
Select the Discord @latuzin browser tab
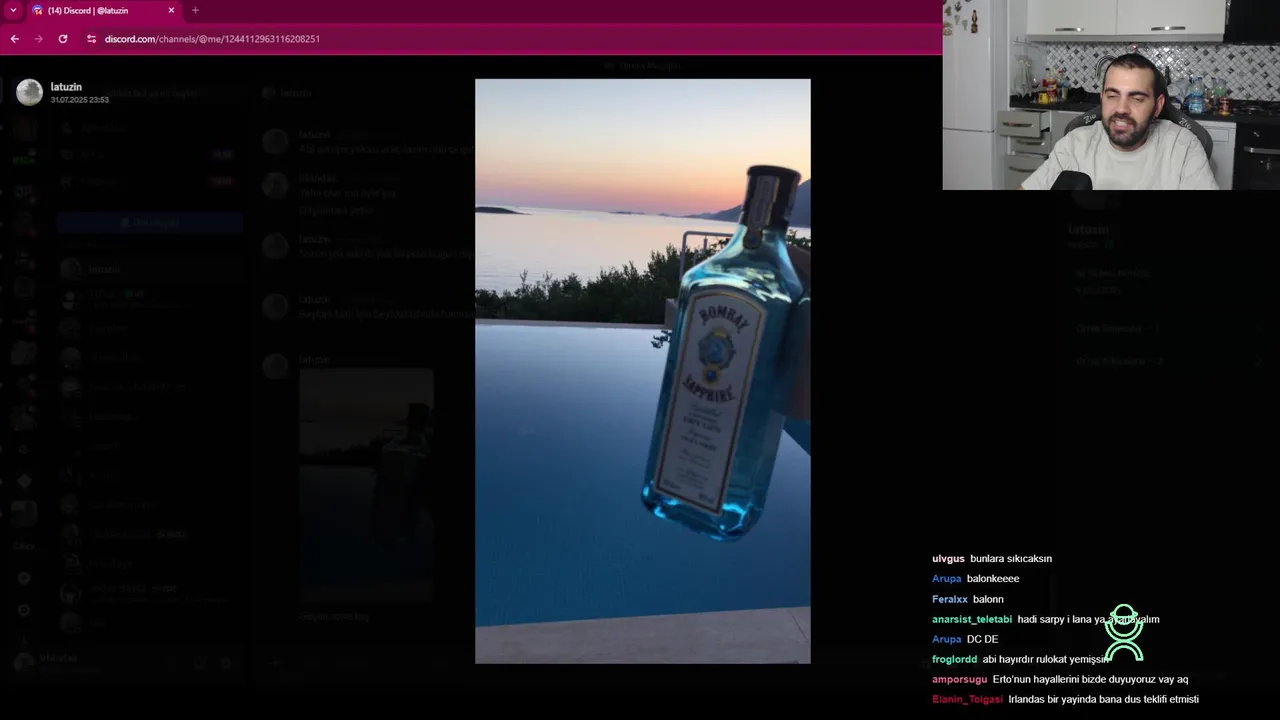pos(103,10)
